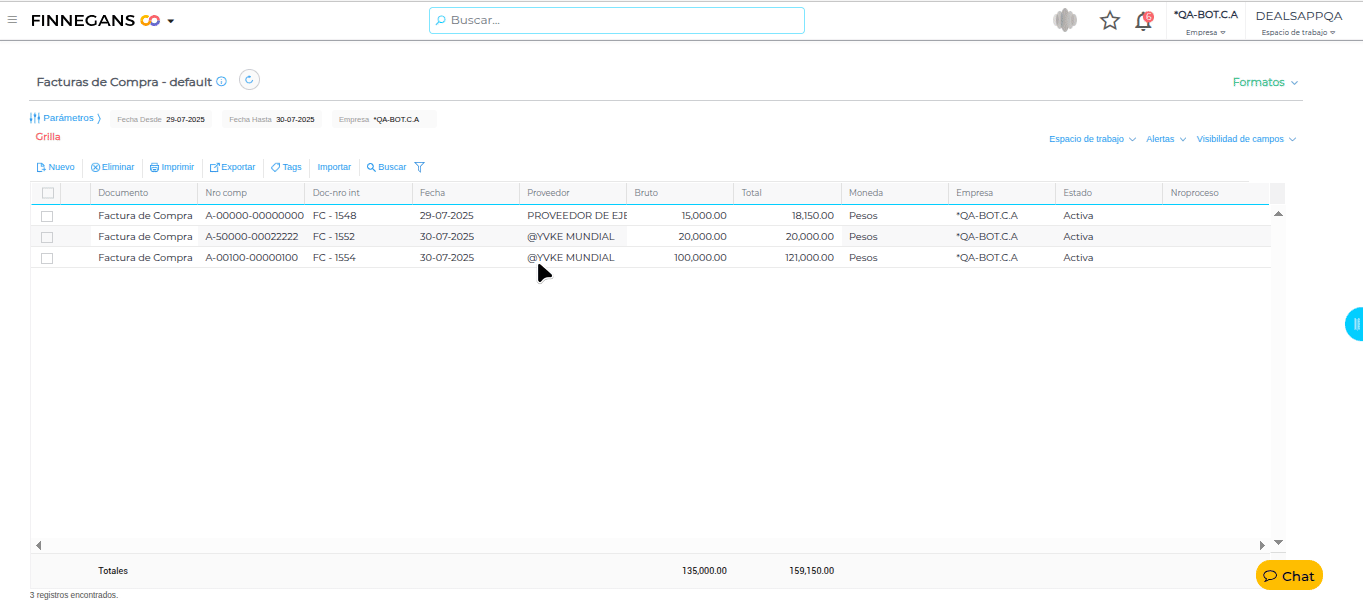
Task: Sort by Nro comp column header
Action: tap(251, 193)
